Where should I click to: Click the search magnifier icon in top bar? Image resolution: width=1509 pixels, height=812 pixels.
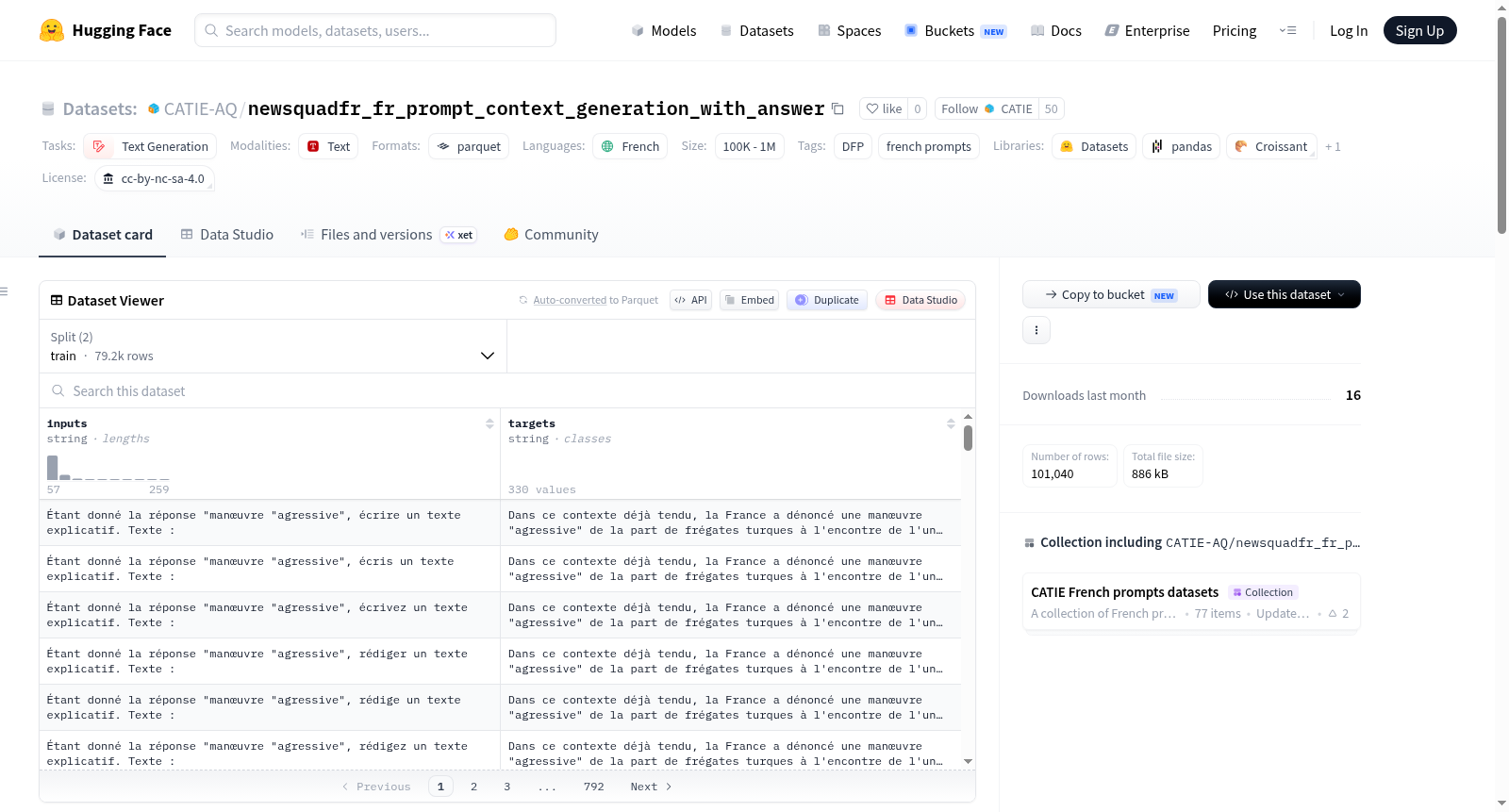tap(211, 30)
